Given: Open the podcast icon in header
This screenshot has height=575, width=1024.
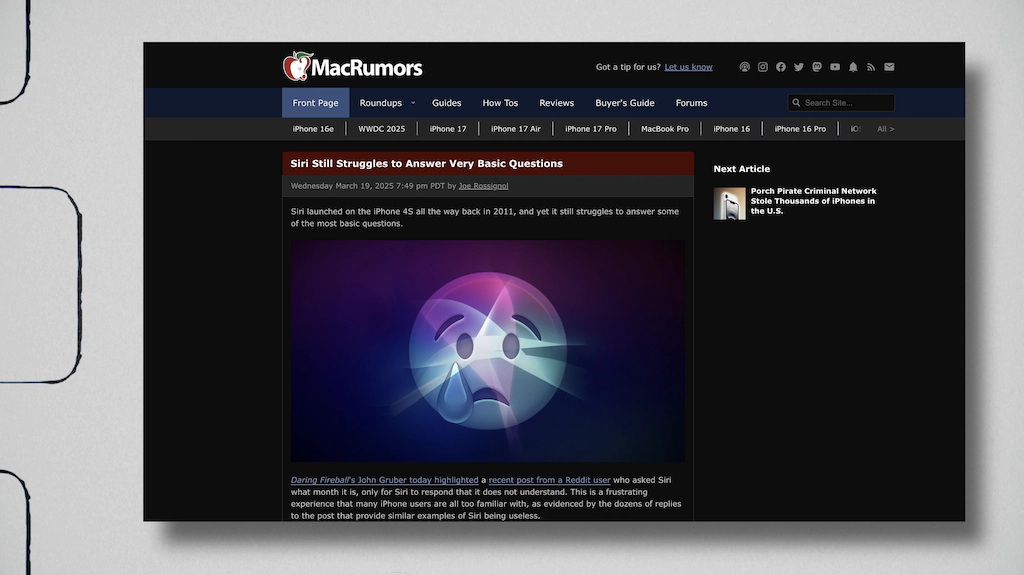Looking at the screenshot, I should 744,67.
